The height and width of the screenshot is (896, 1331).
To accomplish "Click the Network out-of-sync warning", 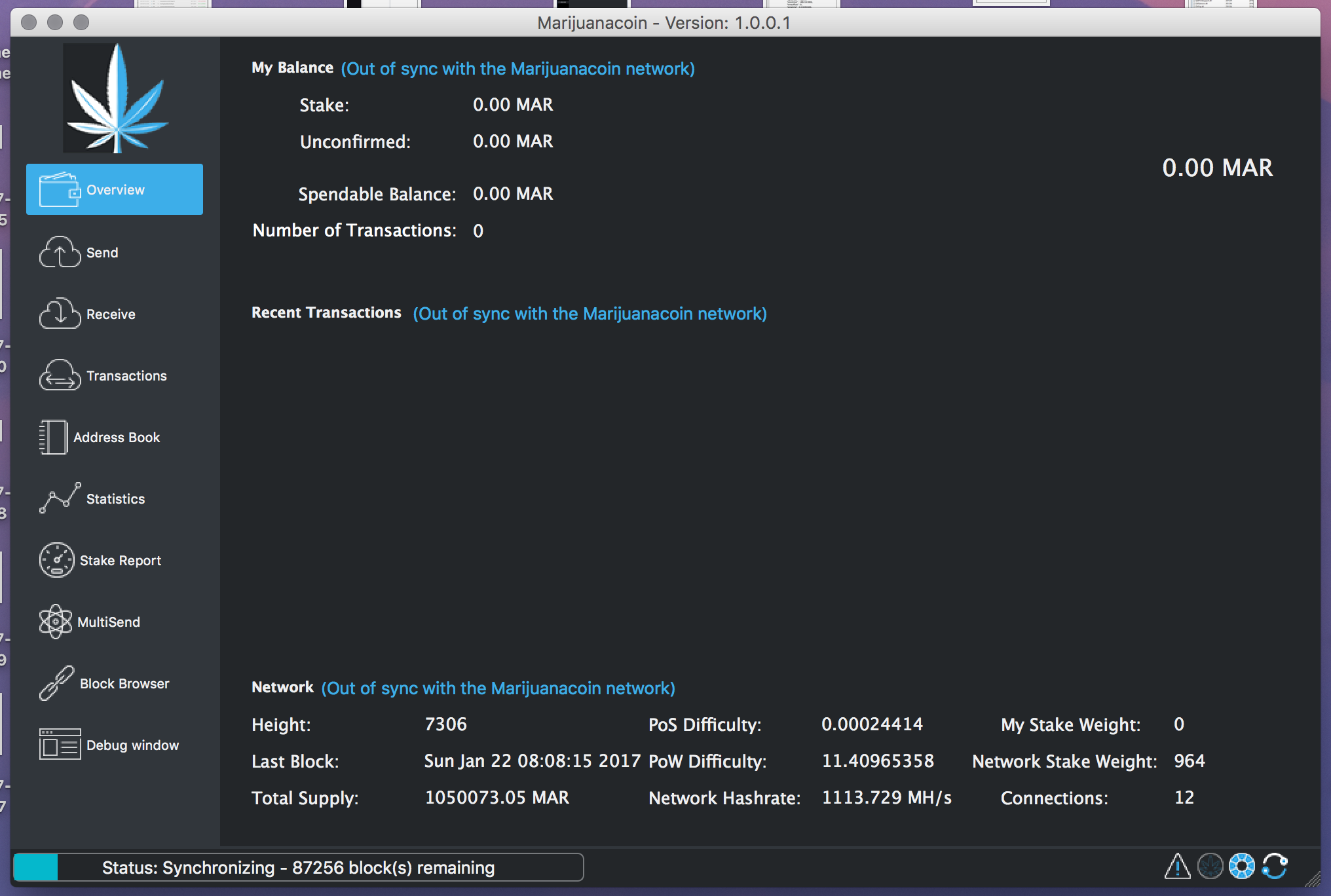I will 498,688.
